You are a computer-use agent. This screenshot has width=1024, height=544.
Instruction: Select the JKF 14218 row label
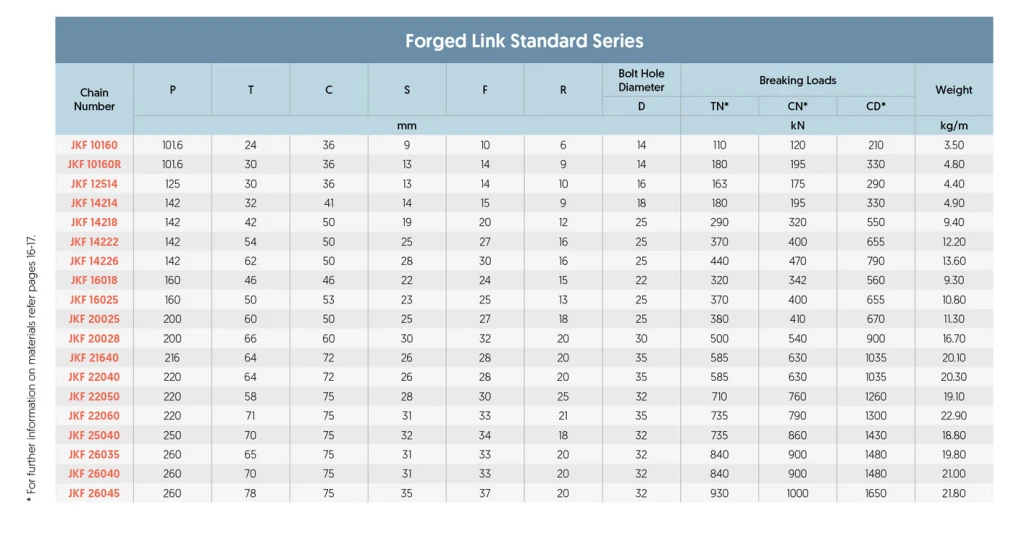coord(94,222)
